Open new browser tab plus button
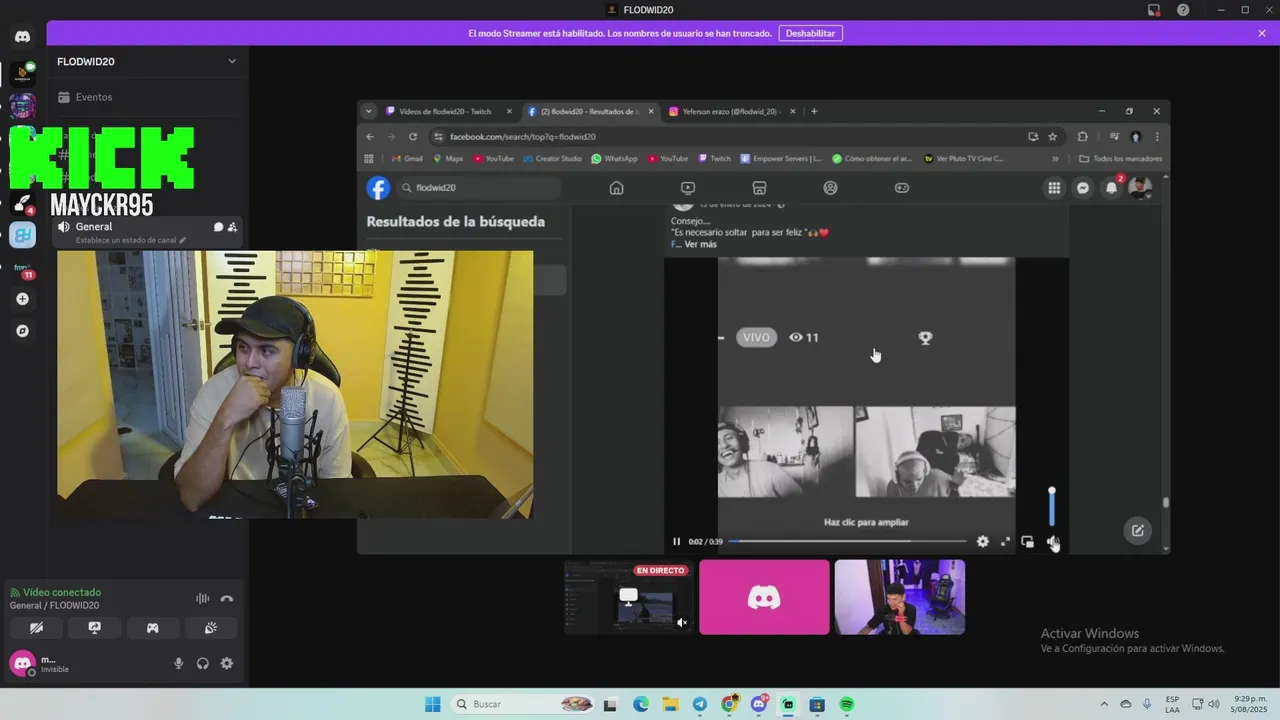 coord(814,111)
